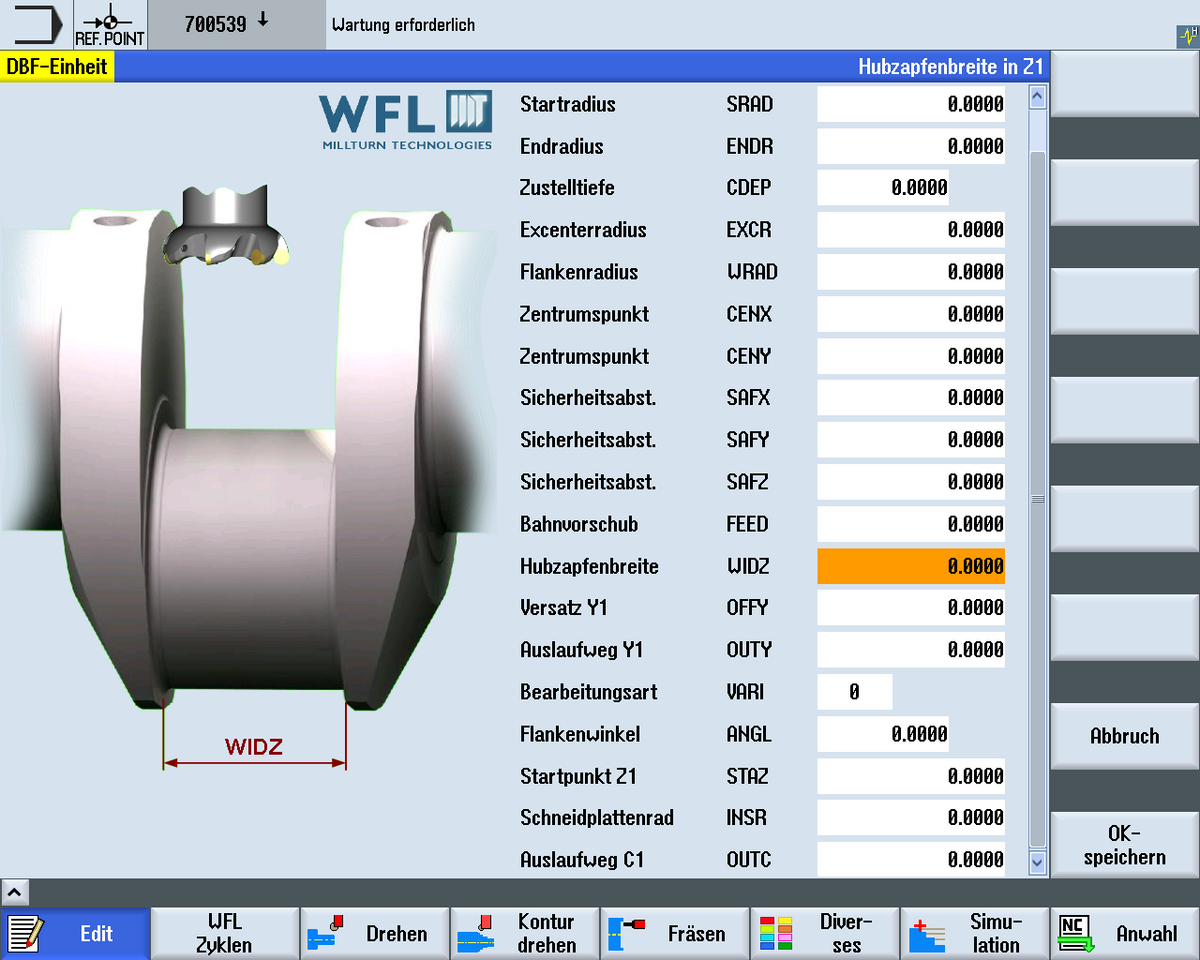Click the REF.POINT icon
The image size is (1200, 960).
click(109, 24)
